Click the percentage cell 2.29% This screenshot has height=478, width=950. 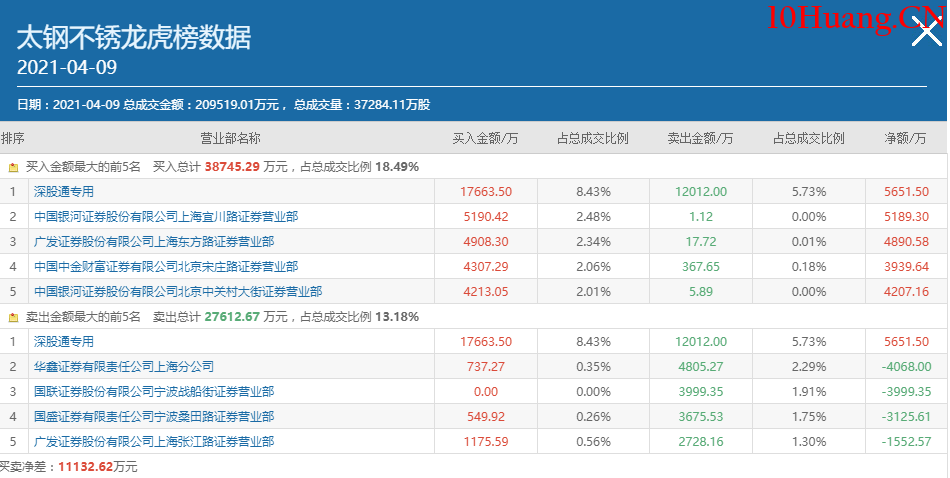(x=809, y=367)
